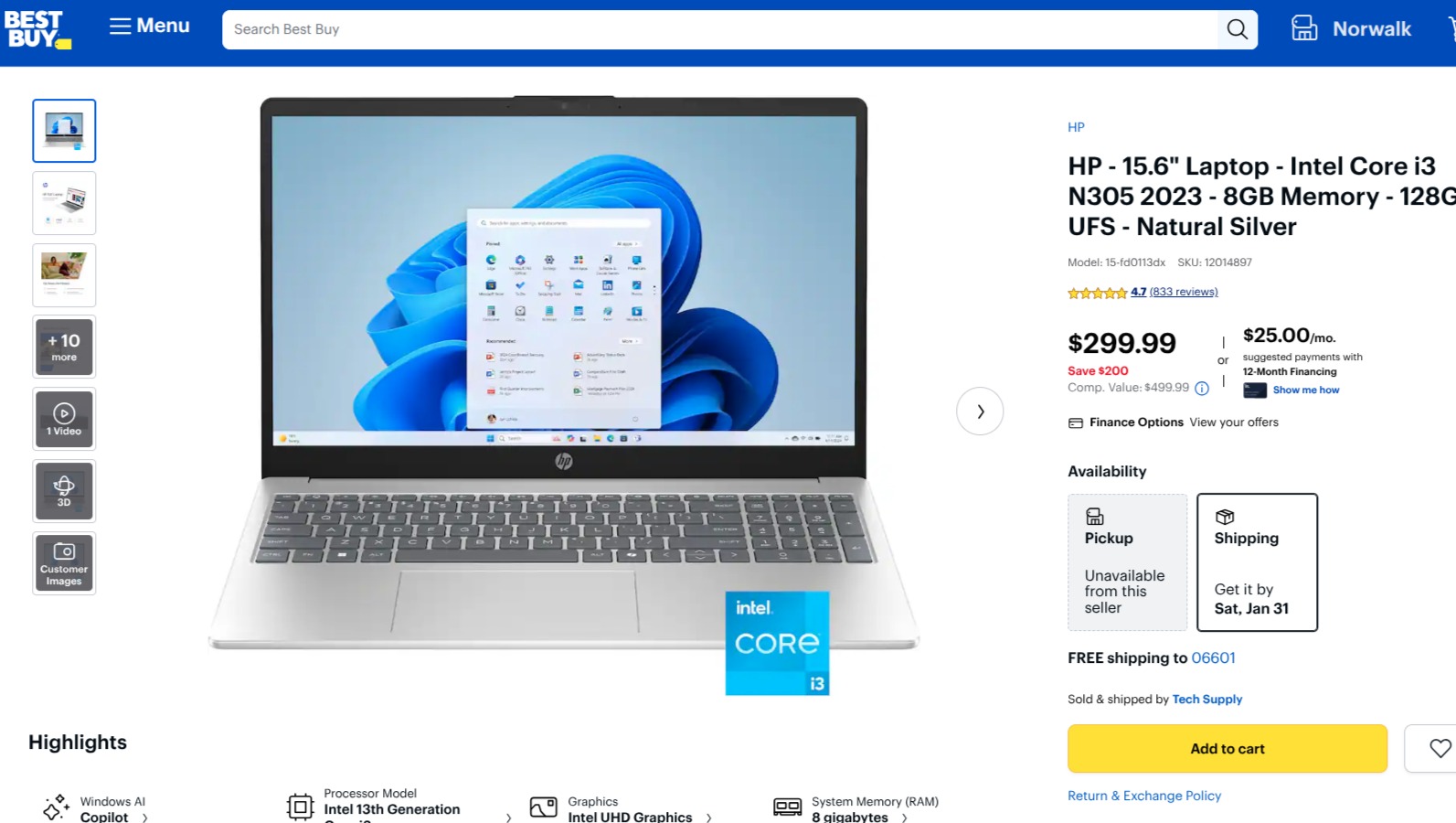Click the Comp. Value info icon
This screenshot has height=823, width=1456.
pos(1202,388)
